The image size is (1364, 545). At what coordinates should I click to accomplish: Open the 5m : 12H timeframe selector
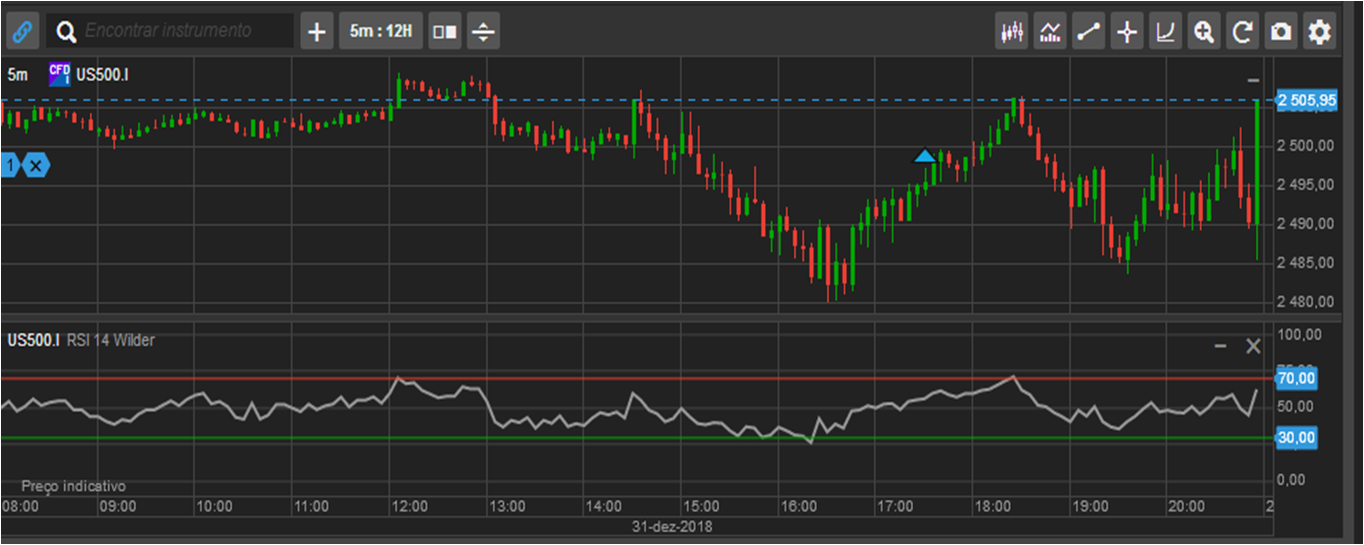381,32
